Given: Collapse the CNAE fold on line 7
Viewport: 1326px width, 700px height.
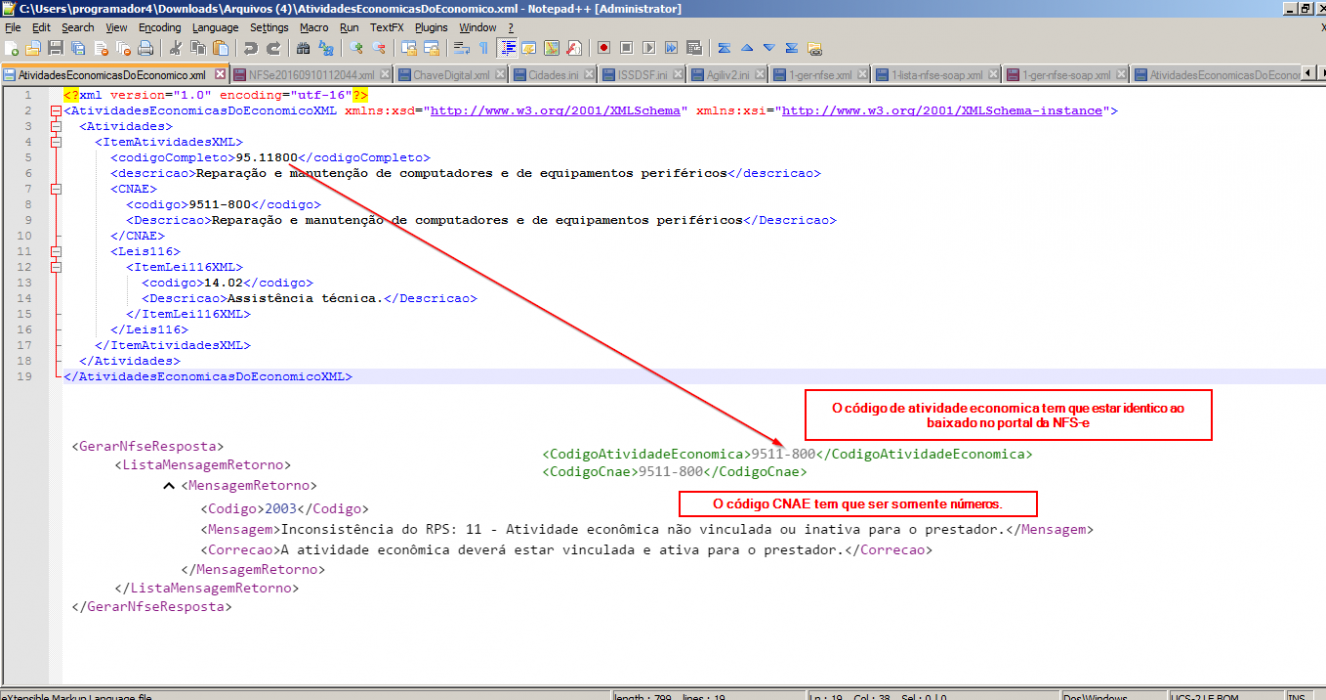Looking at the screenshot, I should (55, 189).
